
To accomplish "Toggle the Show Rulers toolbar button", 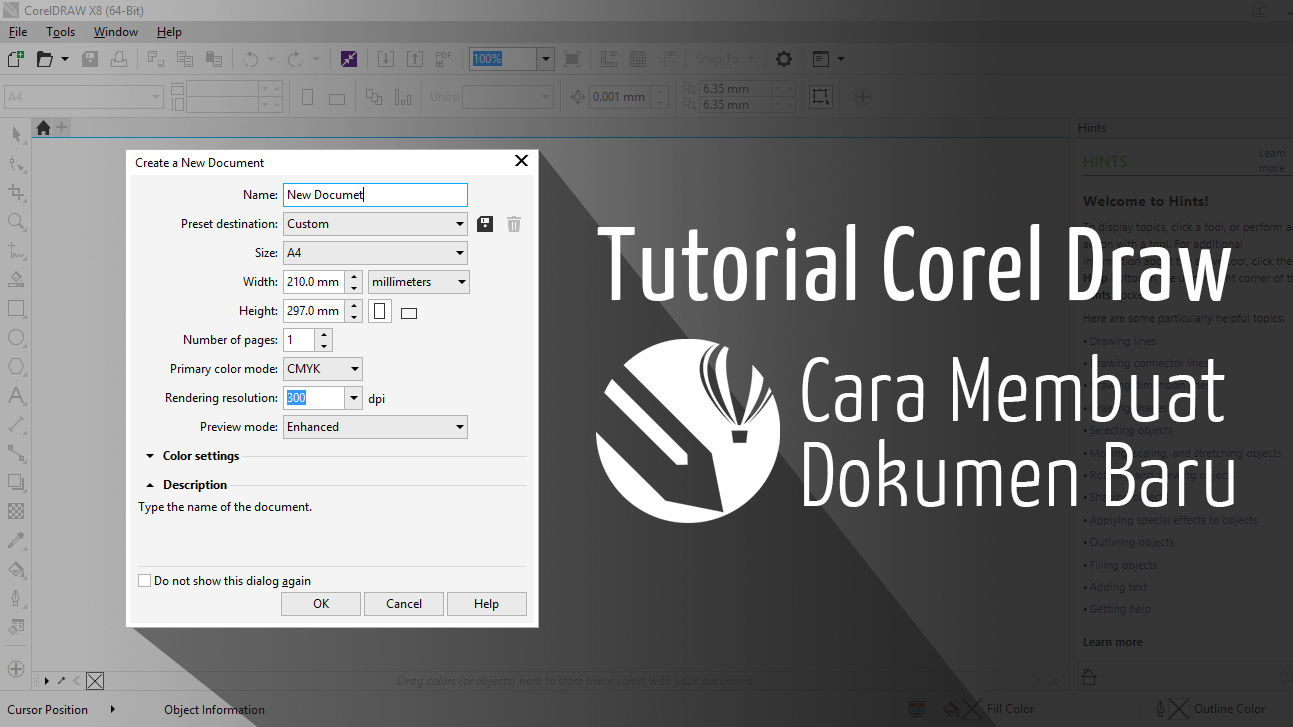I will point(608,59).
